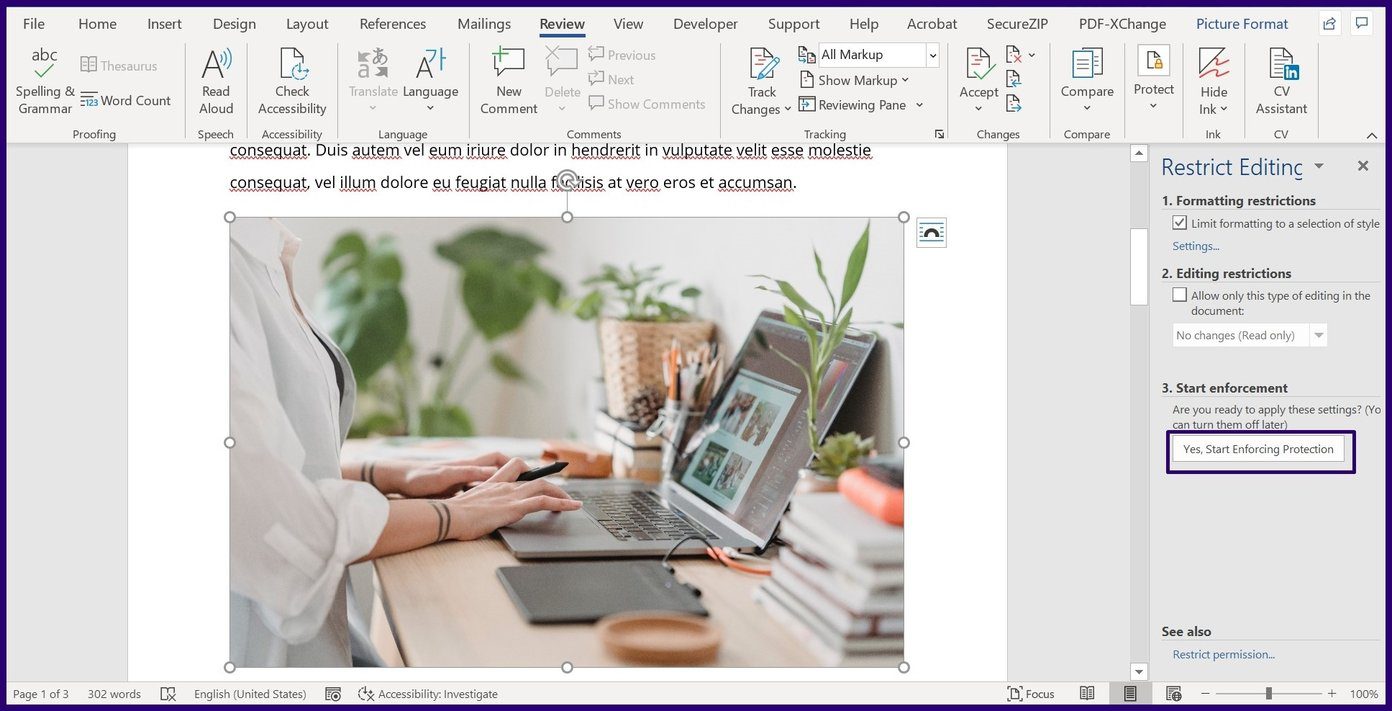This screenshot has width=1392, height=711.
Task: Enable Allow only this type of editing
Action: coord(1180,294)
